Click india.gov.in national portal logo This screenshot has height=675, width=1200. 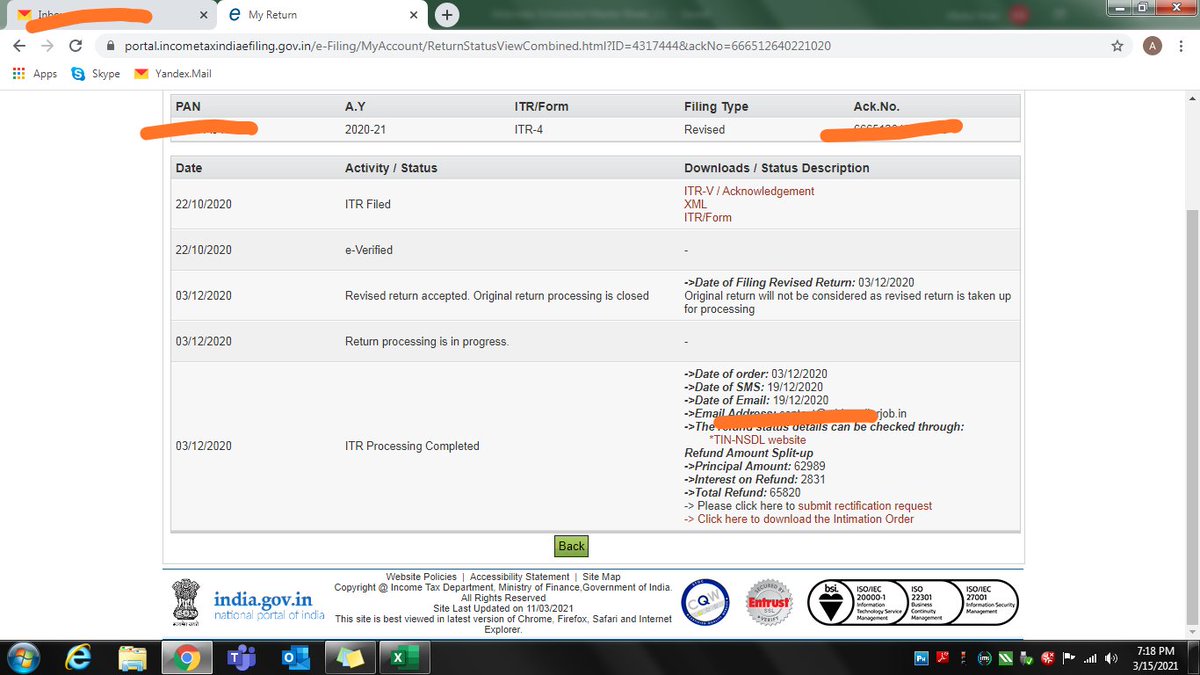tap(269, 605)
